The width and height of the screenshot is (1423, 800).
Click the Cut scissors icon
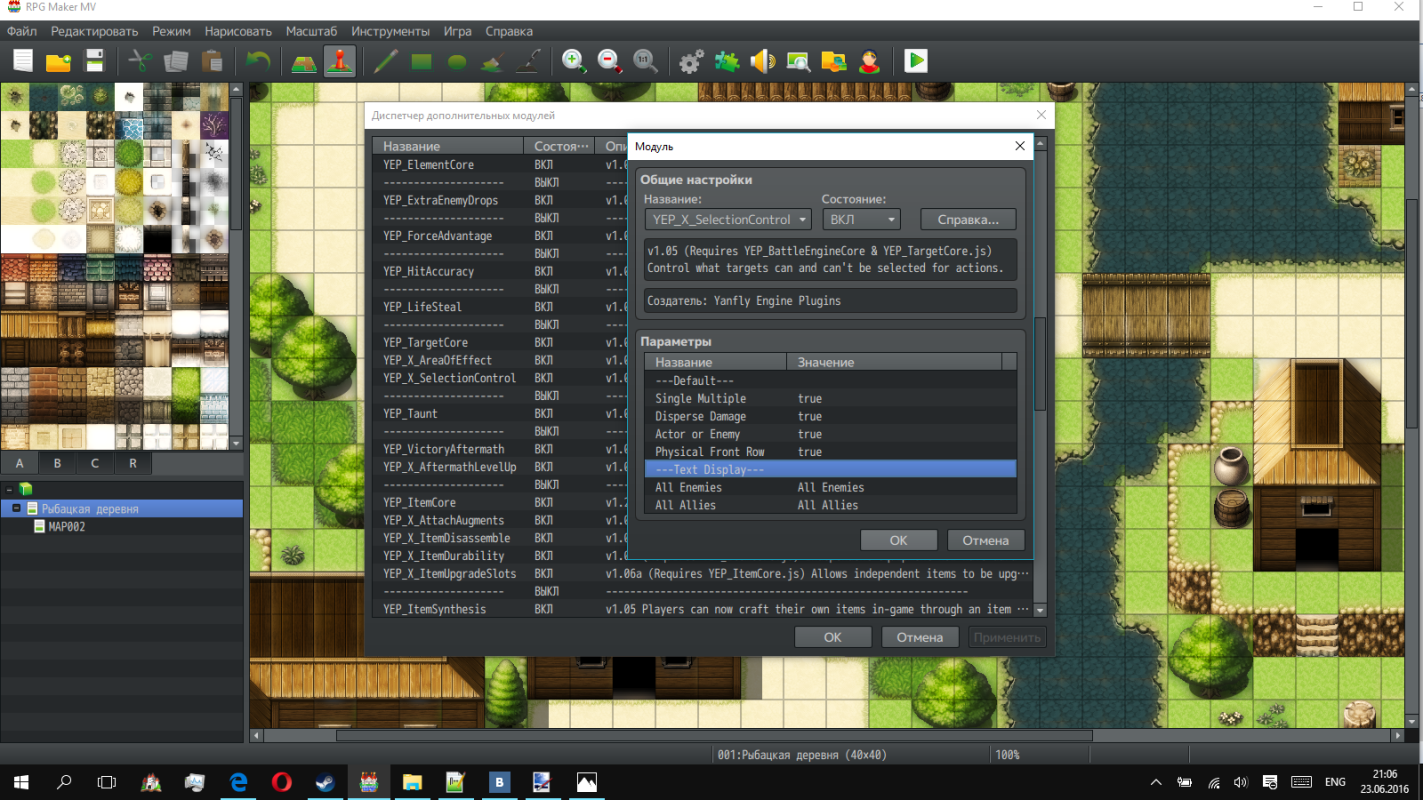click(140, 61)
